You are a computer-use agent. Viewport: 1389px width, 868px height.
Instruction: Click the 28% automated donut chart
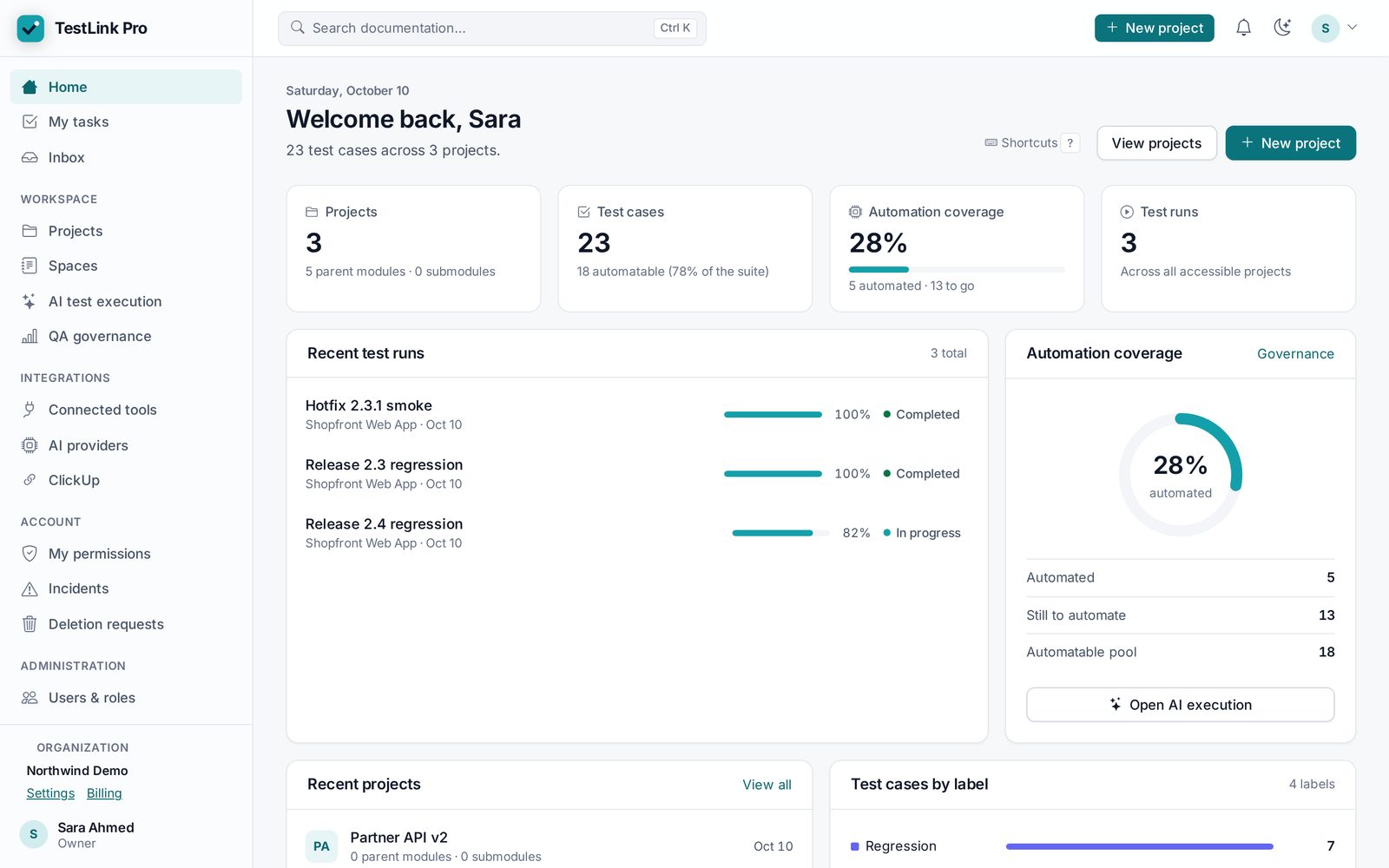click(1180, 475)
